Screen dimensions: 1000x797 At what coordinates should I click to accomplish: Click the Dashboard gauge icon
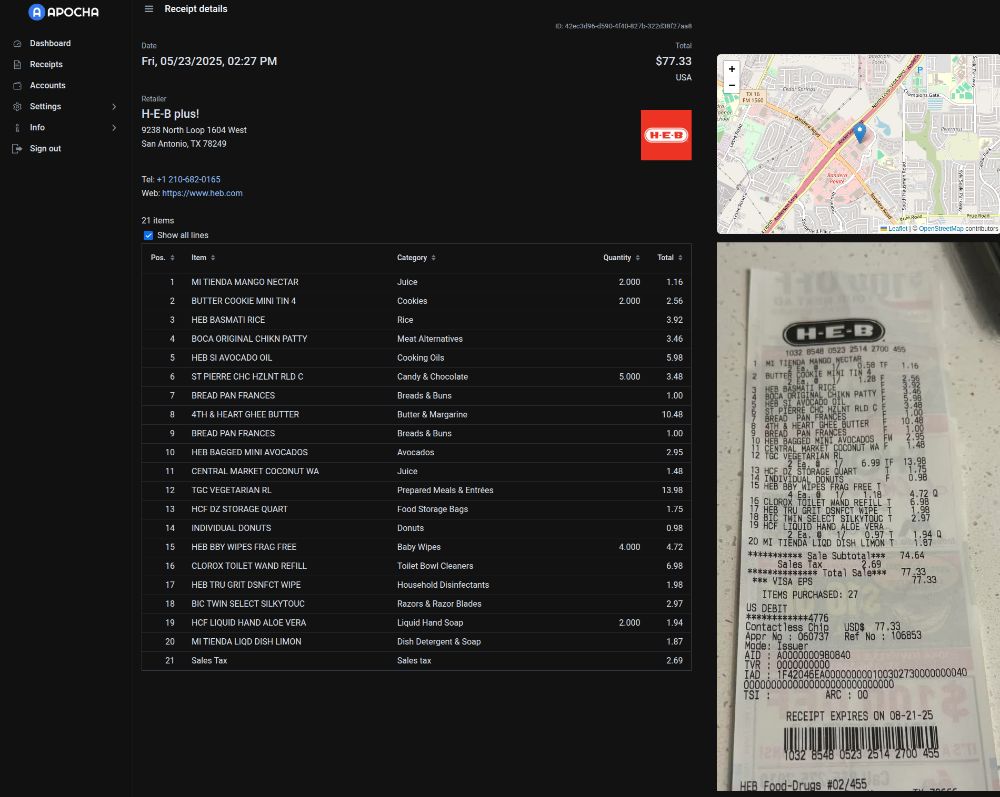[17, 43]
